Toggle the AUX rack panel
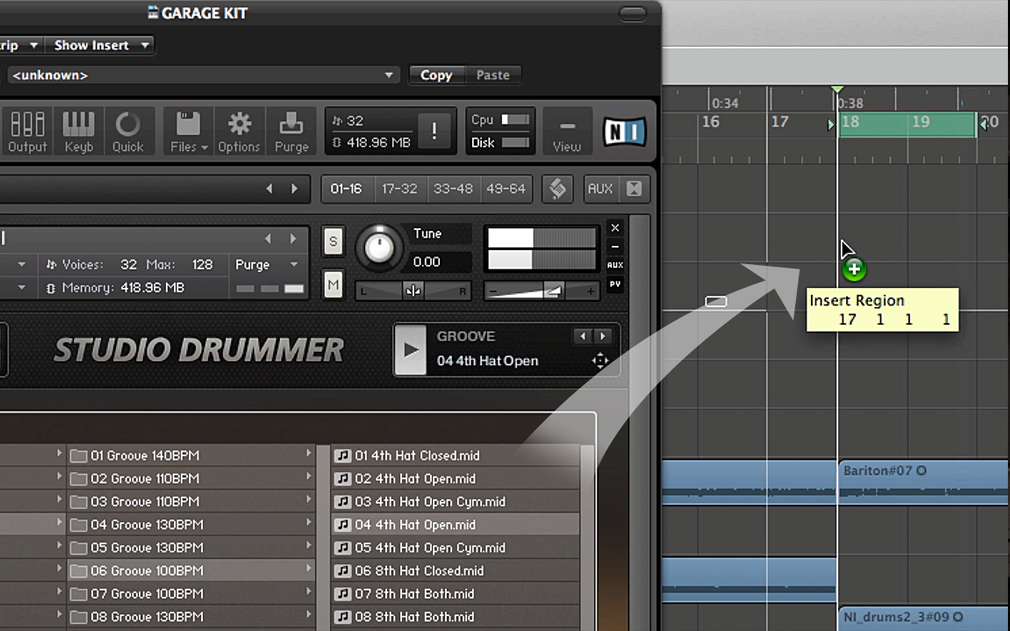The width and height of the screenshot is (1010, 631). tap(600, 189)
